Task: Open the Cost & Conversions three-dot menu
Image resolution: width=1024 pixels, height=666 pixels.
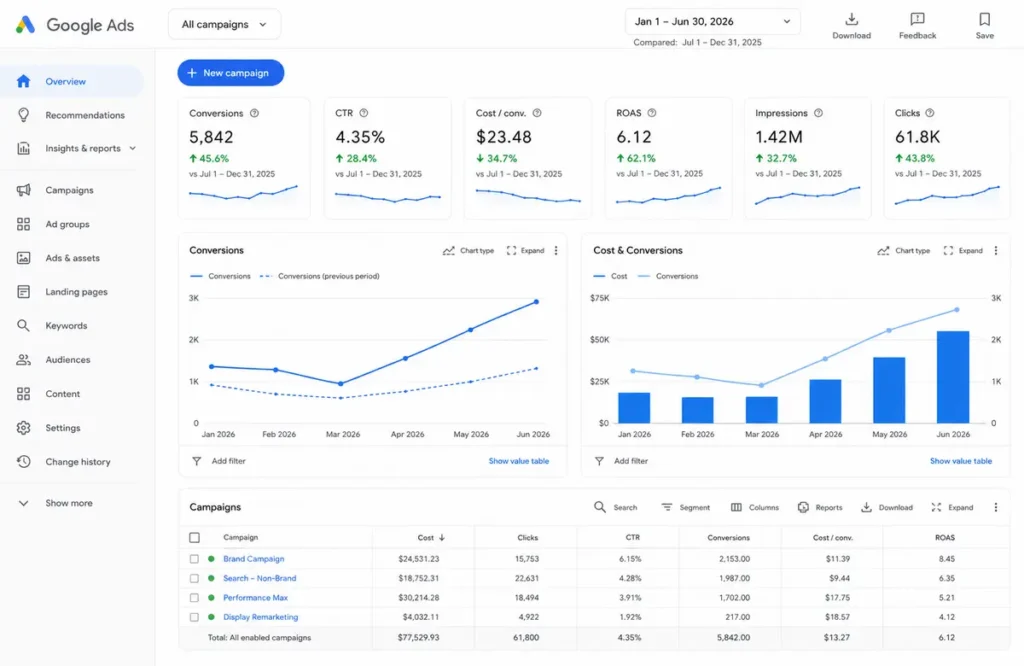Action: (996, 251)
